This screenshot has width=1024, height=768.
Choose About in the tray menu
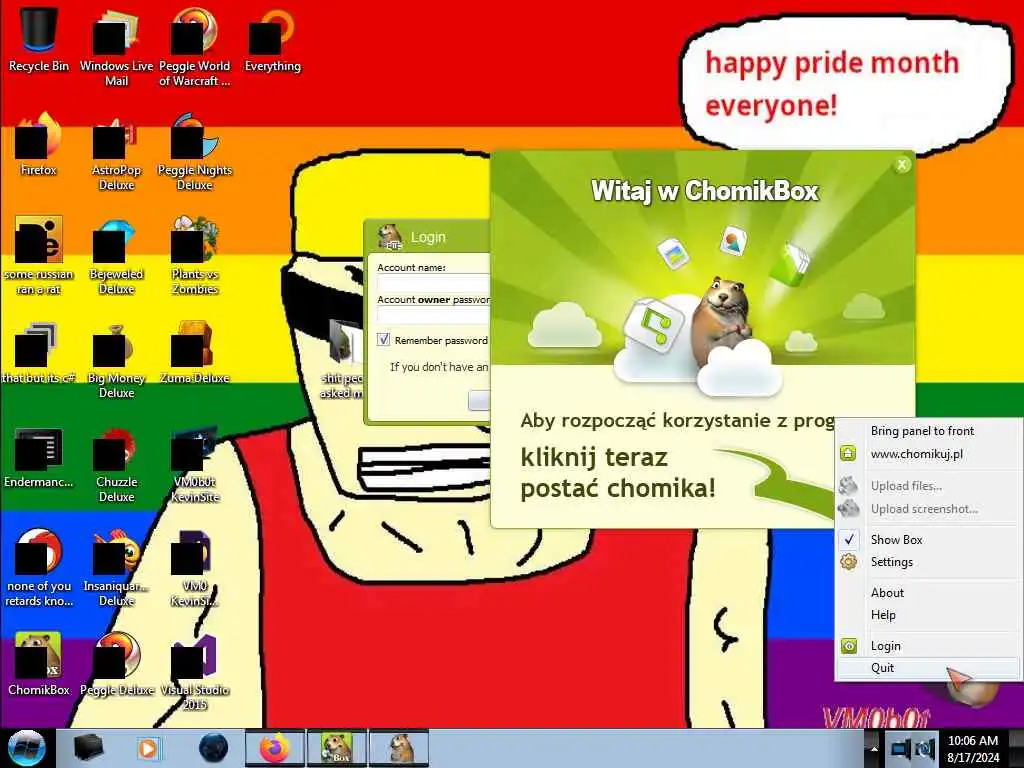pos(929,592)
